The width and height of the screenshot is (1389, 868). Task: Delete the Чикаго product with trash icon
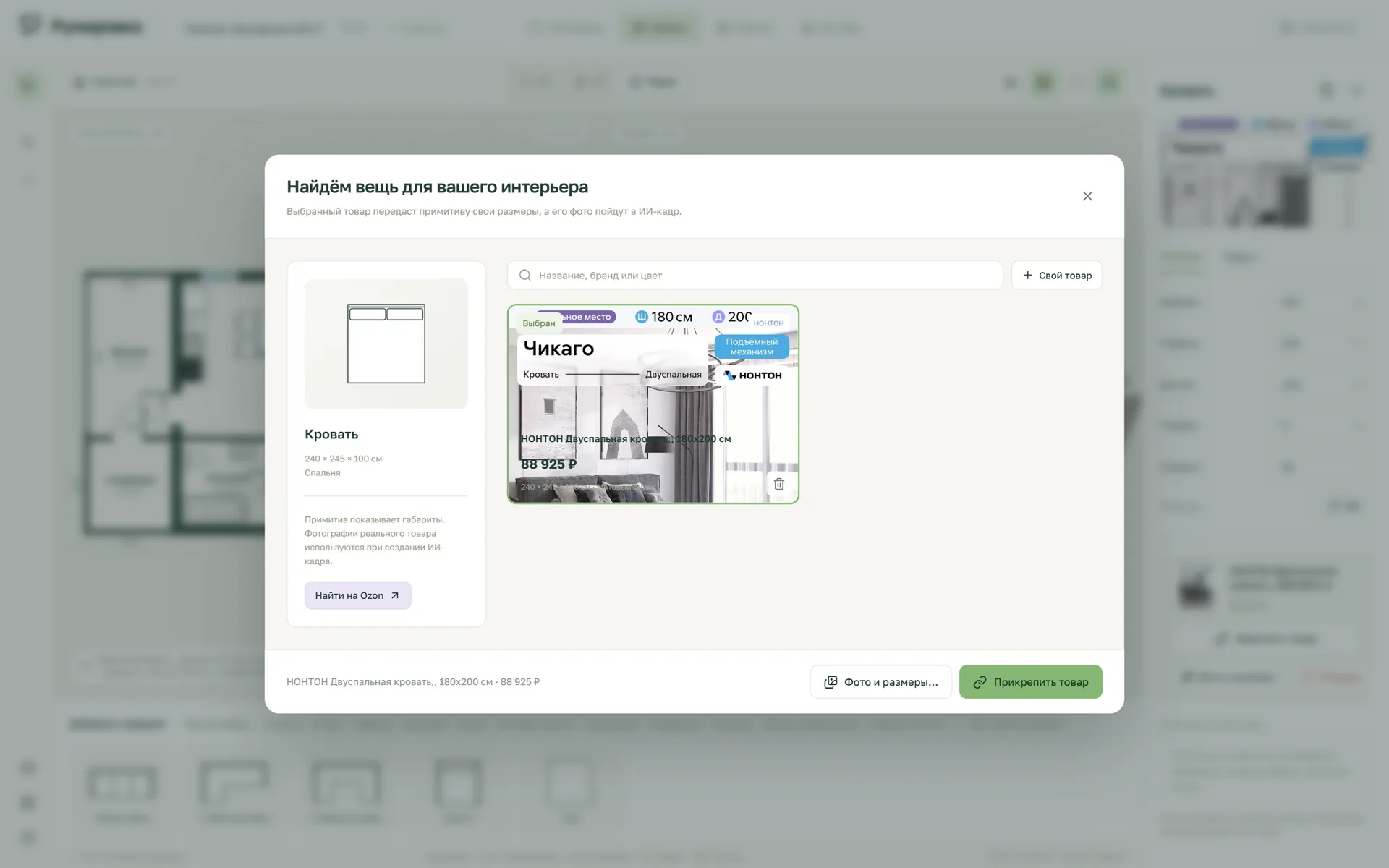pyautogui.click(x=779, y=484)
